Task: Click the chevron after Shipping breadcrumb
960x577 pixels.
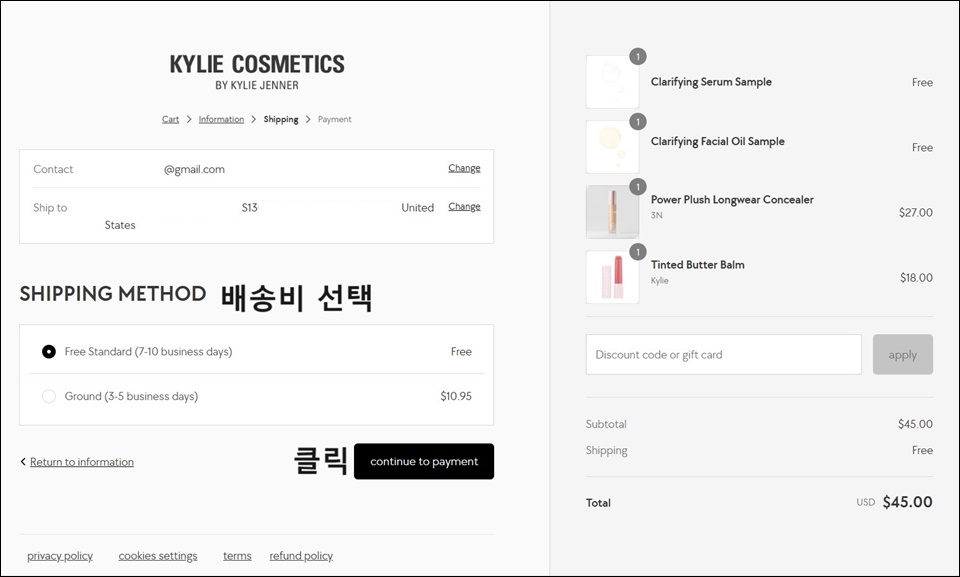Action: (308, 119)
